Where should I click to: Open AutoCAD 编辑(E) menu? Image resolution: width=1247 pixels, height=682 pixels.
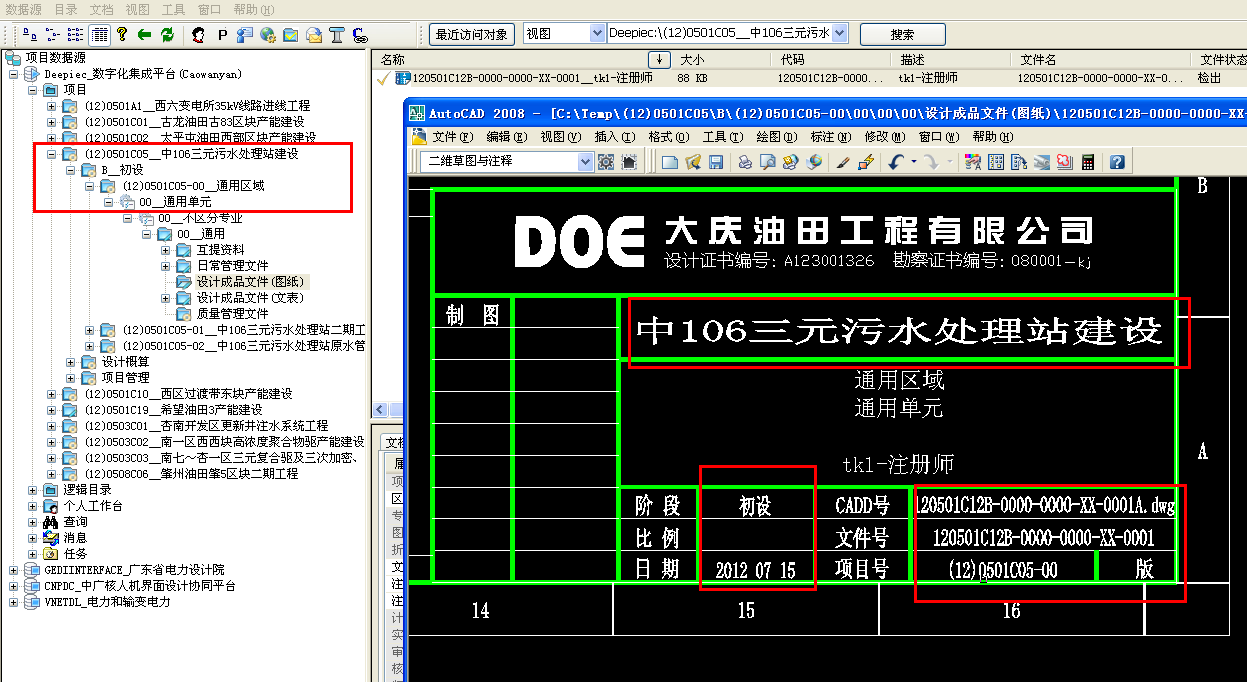coord(505,137)
